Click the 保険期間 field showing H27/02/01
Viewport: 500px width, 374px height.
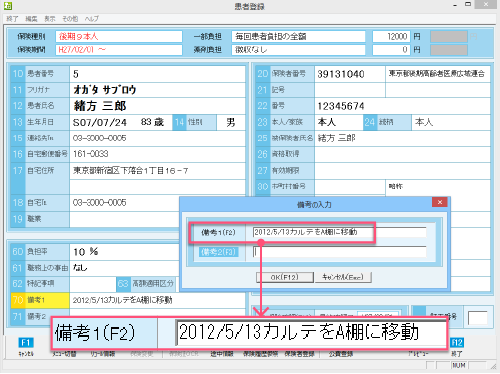coord(119,50)
